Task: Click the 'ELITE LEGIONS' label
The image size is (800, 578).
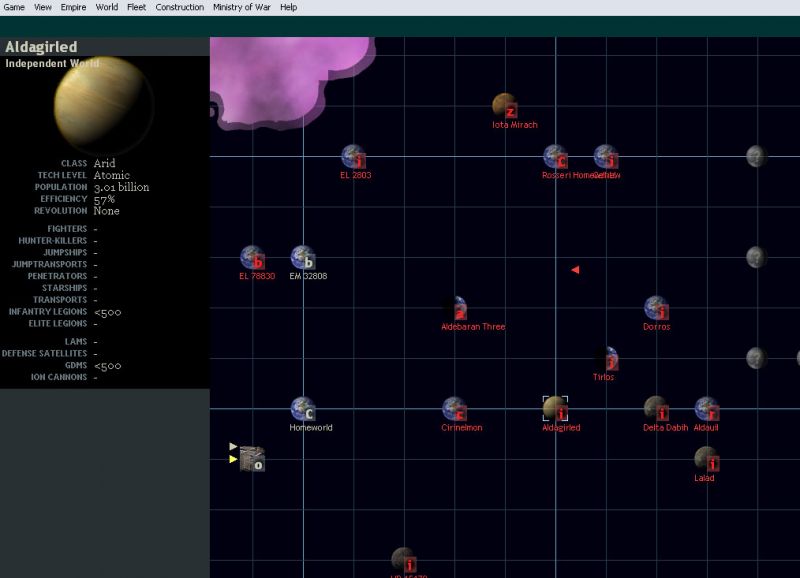Action: click(58, 323)
